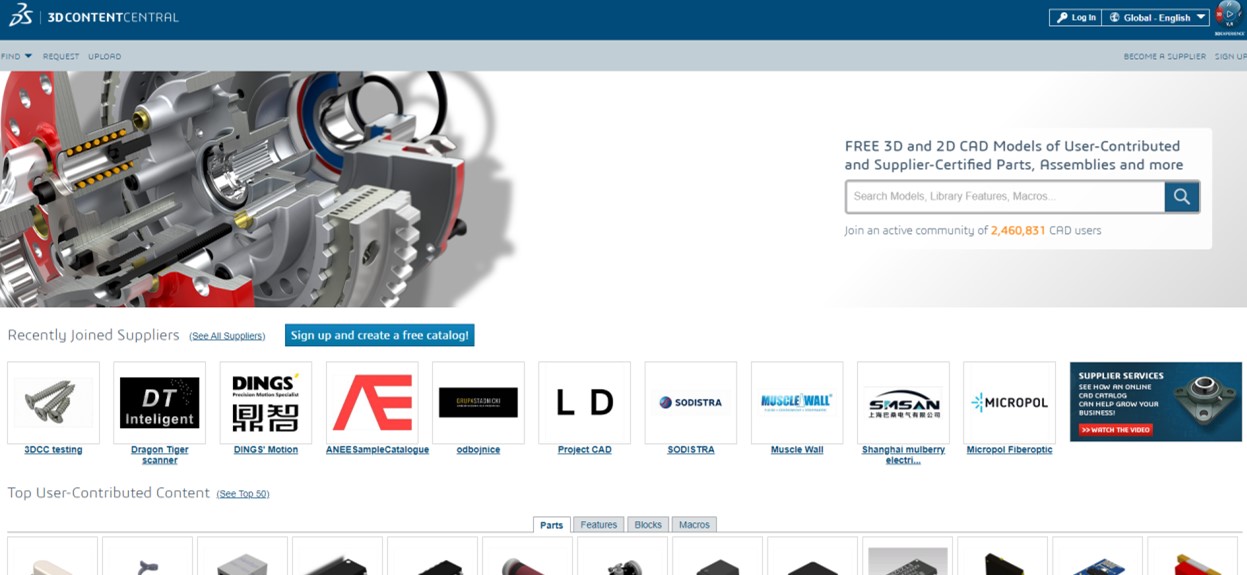The width and height of the screenshot is (1247, 575).
Task: Select the Parts tab
Action: pyautogui.click(x=552, y=525)
